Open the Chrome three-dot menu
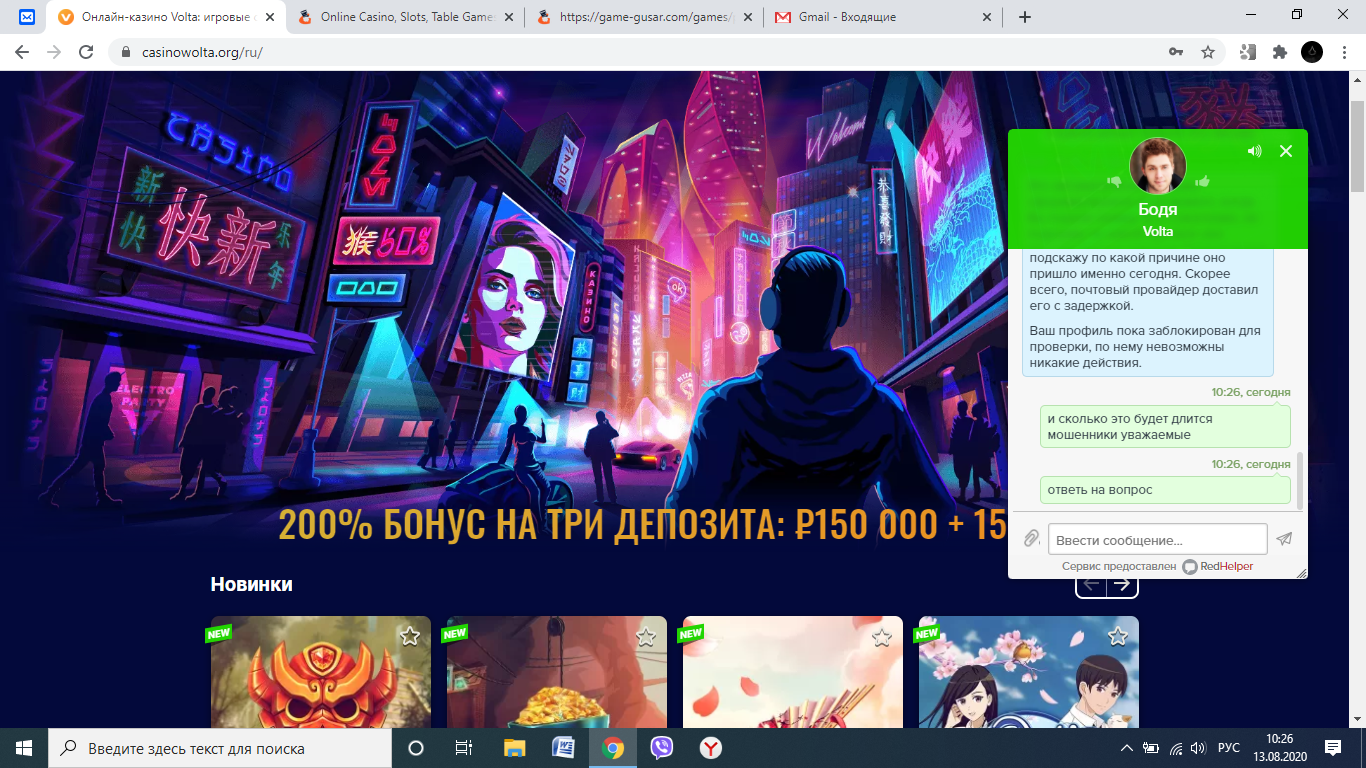Image resolution: width=1366 pixels, height=768 pixels. [x=1344, y=52]
